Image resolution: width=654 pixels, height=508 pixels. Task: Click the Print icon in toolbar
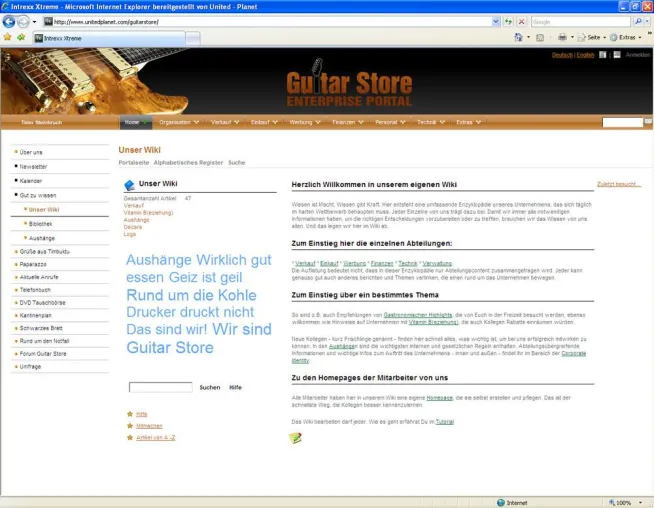coord(562,38)
